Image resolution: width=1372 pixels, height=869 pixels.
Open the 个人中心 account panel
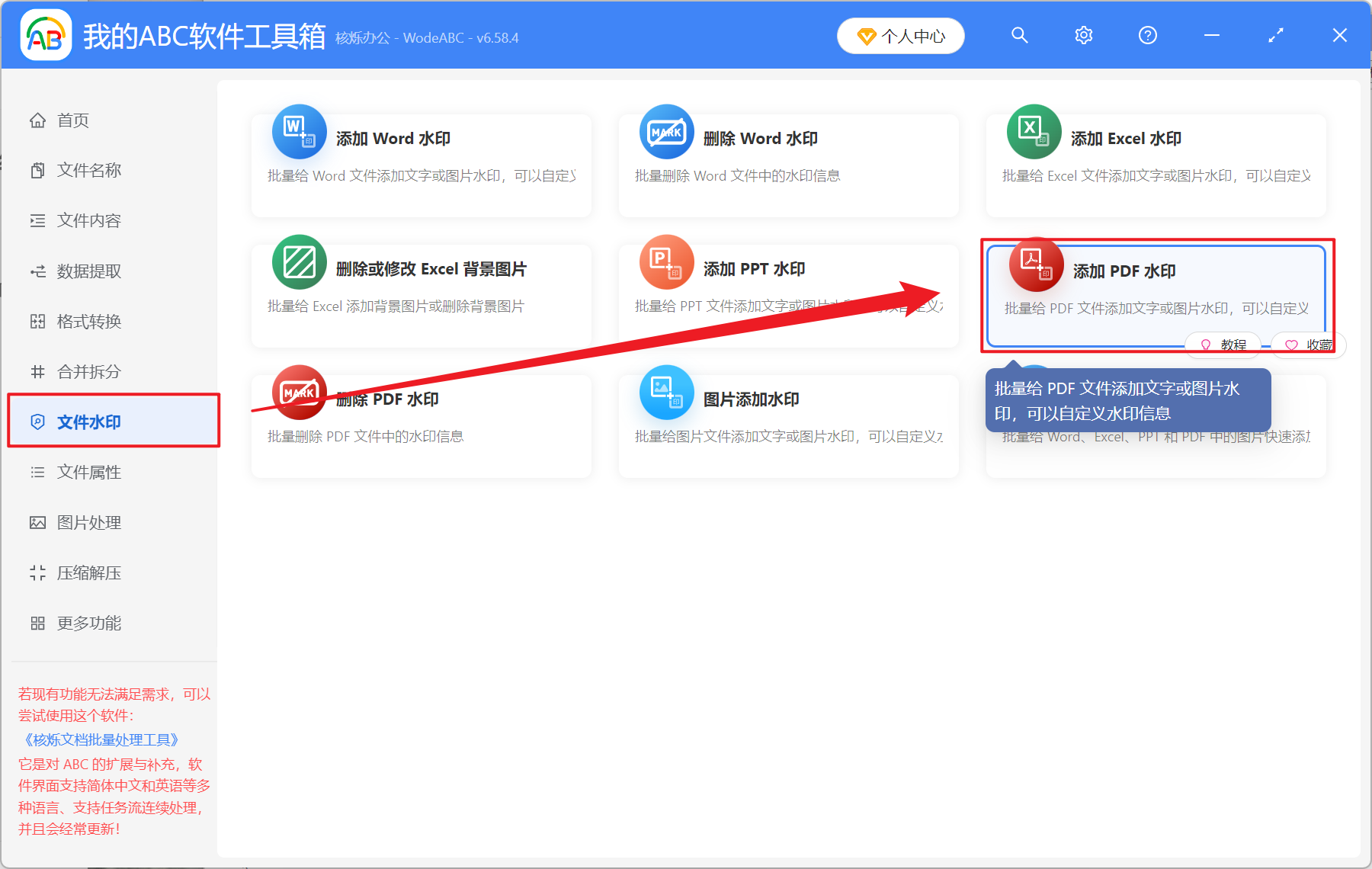pyautogui.click(x=900, y=35)
